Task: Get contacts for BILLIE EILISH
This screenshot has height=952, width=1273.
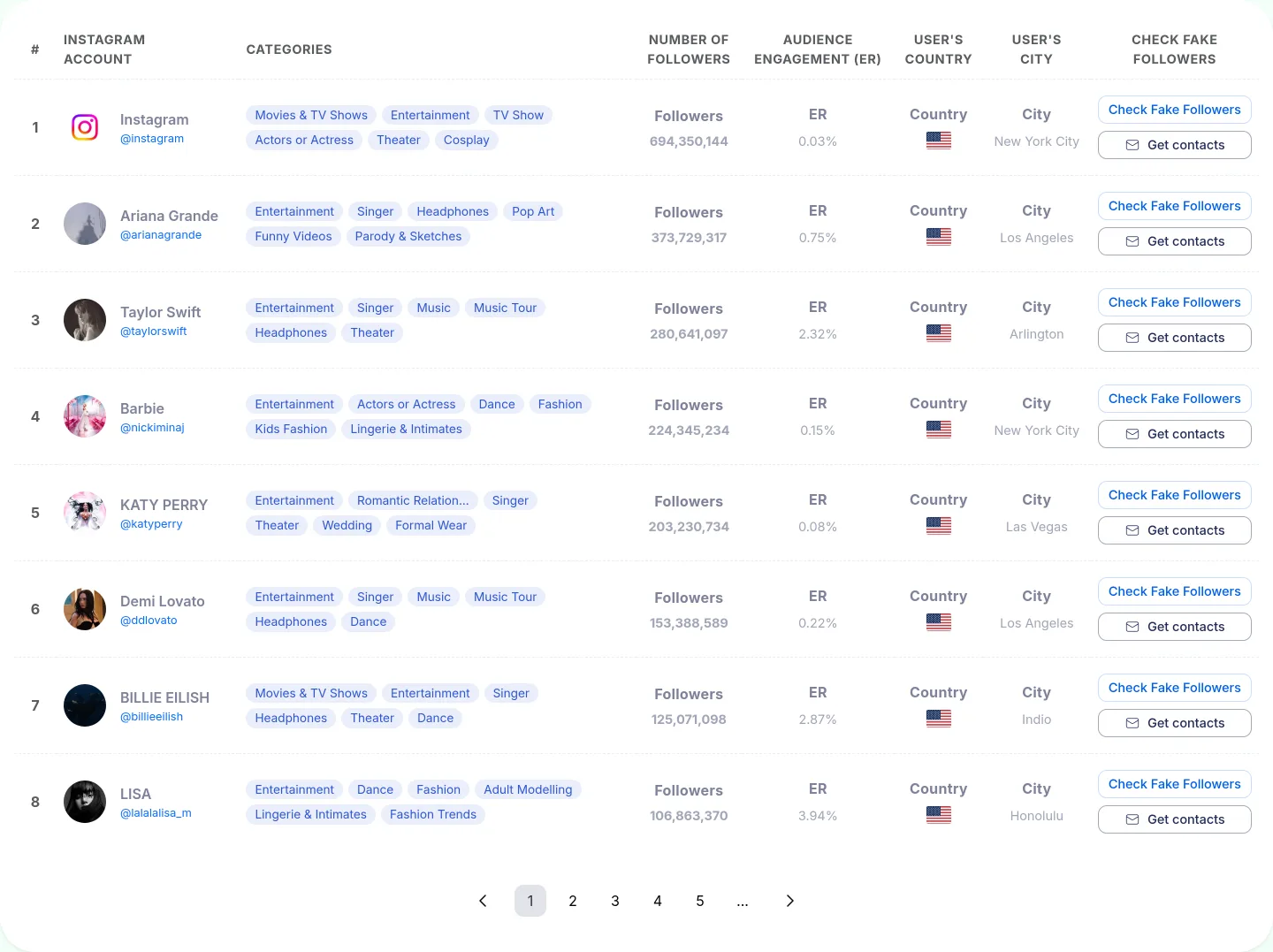Action: coord(1175,723)
